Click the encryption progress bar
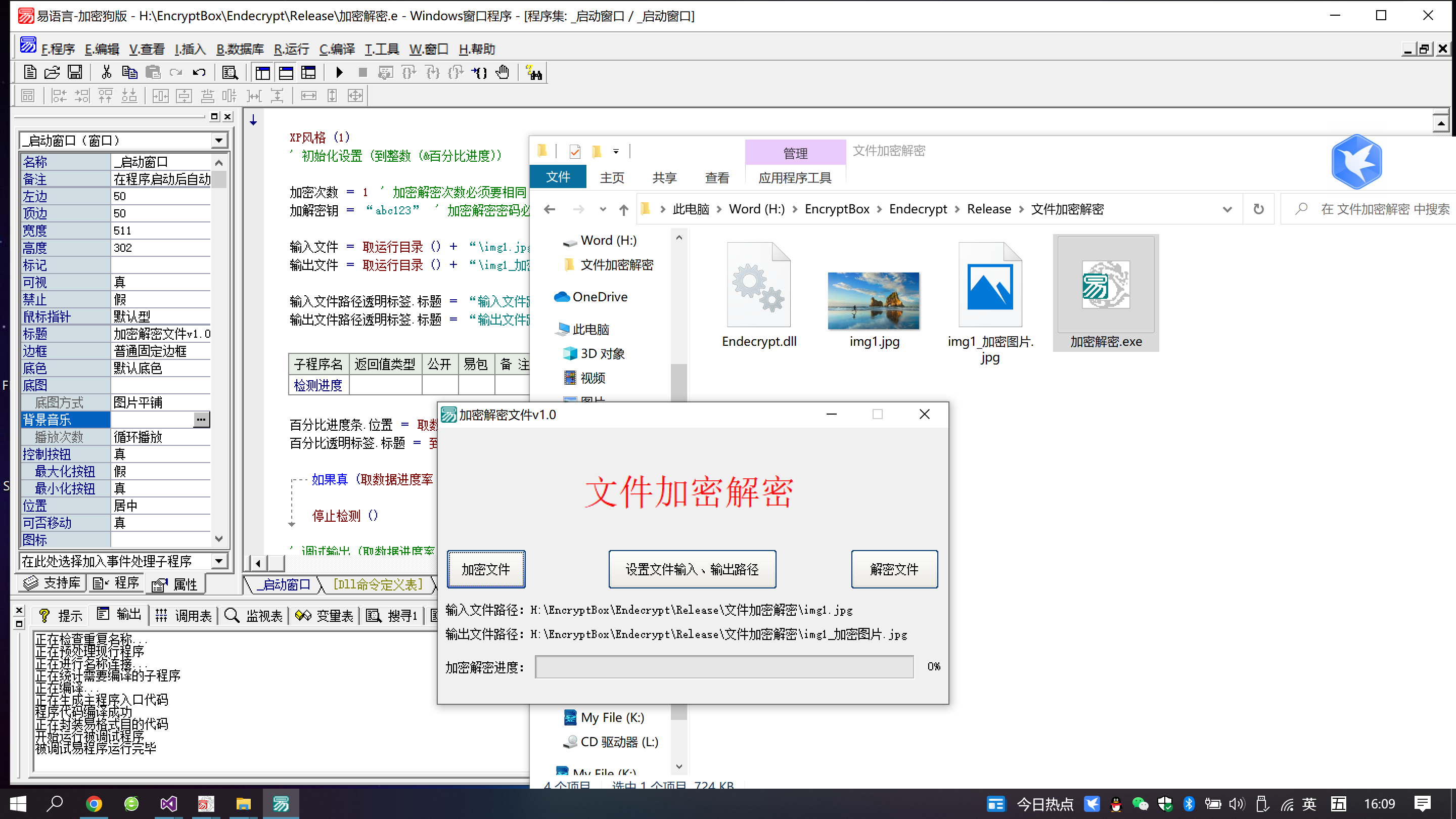1456x819 pixels. [x=724, y=667]
